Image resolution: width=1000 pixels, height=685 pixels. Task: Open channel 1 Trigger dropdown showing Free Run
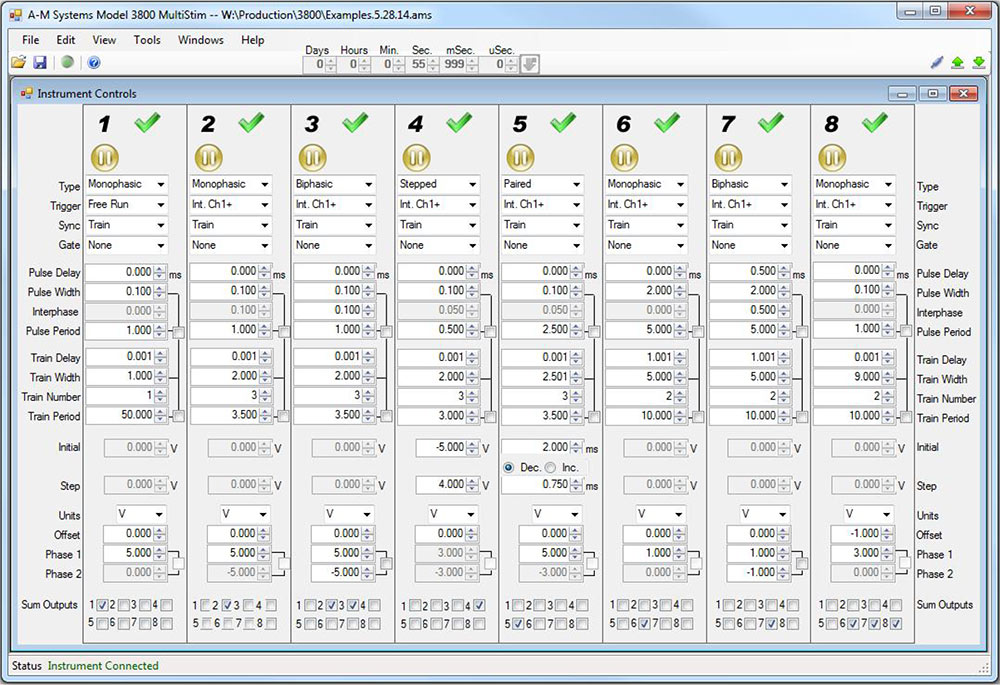point(126,205)
